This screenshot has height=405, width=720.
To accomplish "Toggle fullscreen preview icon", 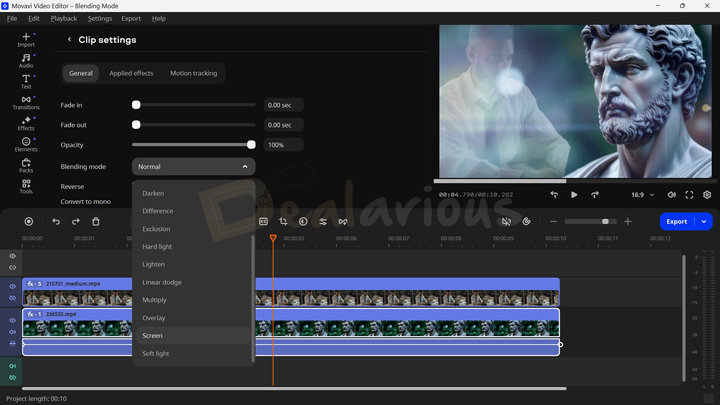I will pos(689,195).
